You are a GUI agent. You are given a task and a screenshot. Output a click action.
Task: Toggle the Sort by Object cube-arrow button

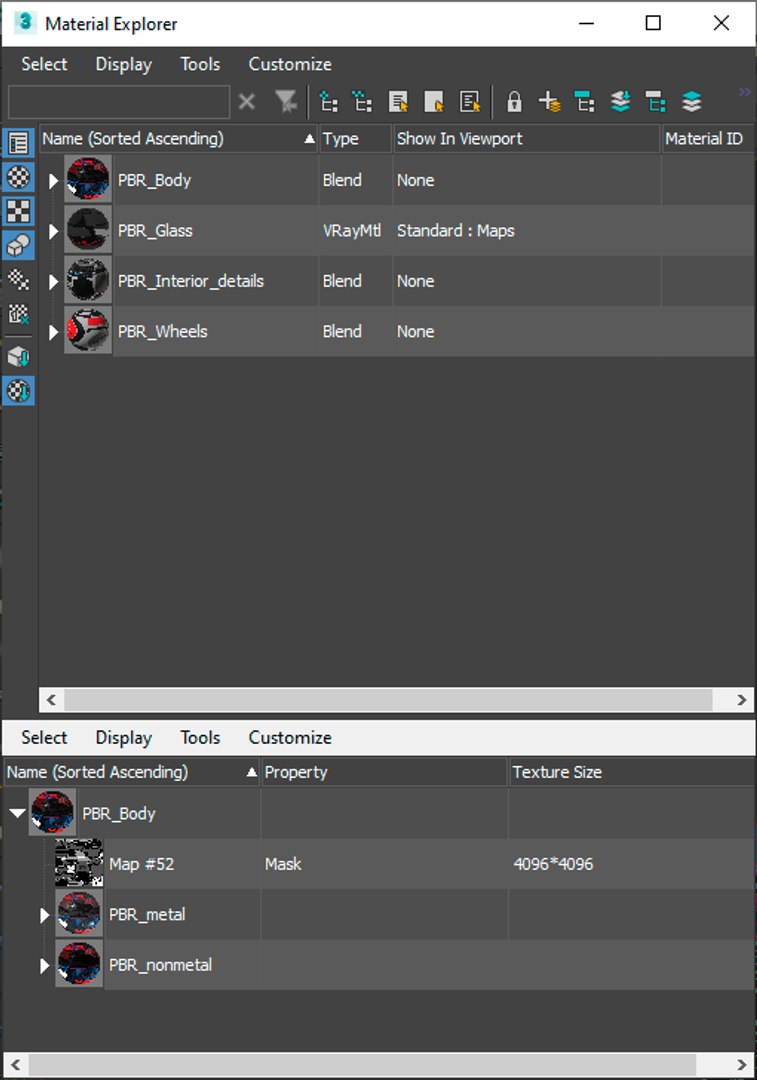click(19, 357)
